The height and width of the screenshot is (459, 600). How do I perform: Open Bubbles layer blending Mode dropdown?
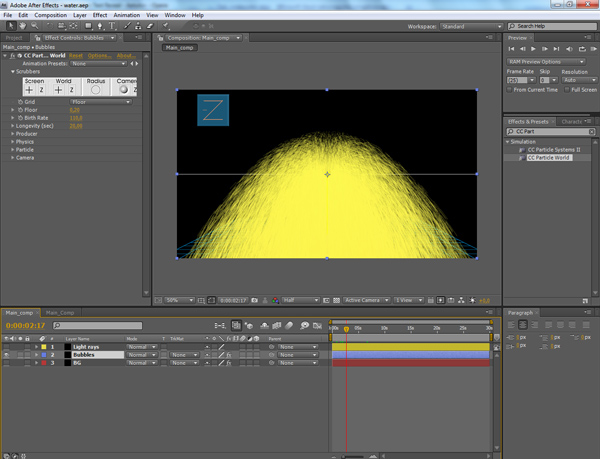142,355
